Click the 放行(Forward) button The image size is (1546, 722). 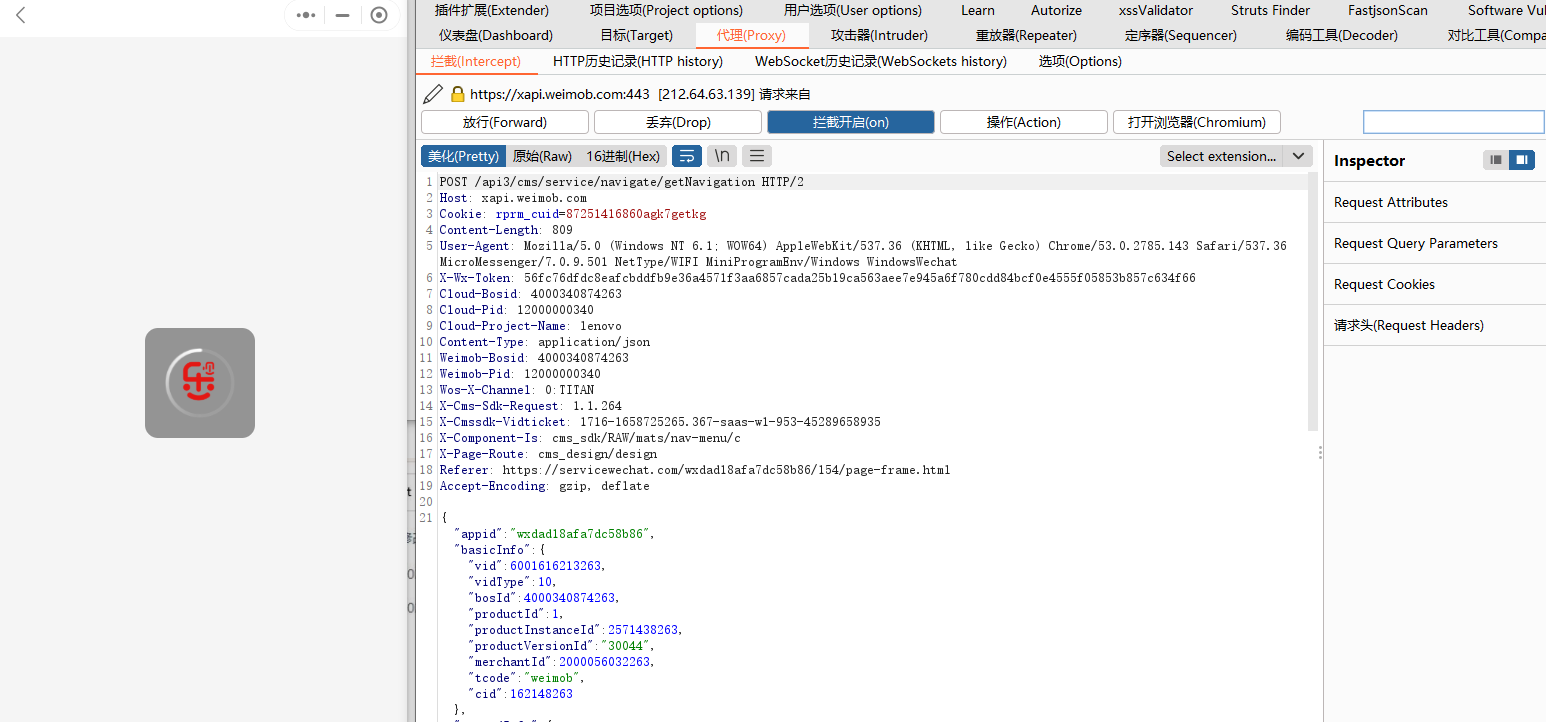click(505, 122)
